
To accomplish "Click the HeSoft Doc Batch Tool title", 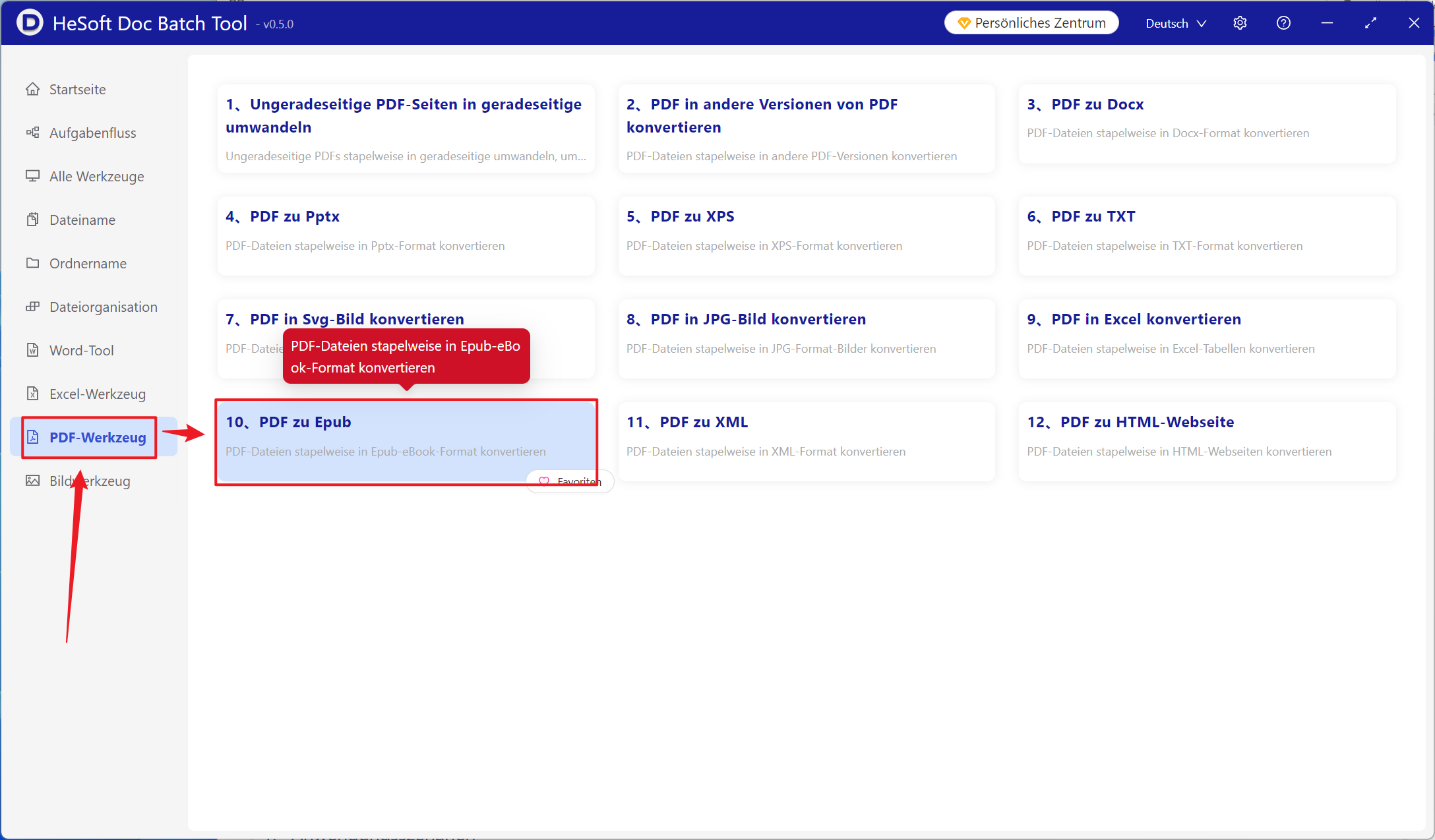I will coord(150,23).
